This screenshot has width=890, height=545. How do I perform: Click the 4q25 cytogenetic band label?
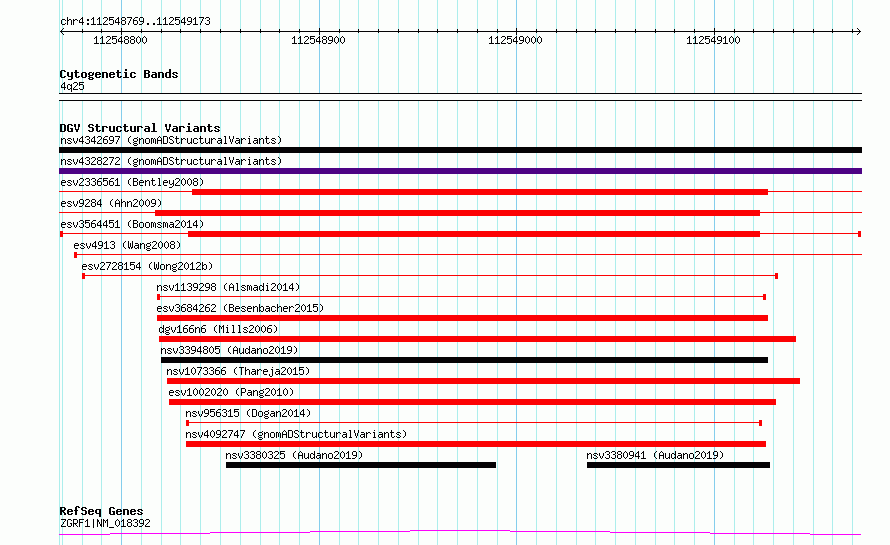(72, 86)
